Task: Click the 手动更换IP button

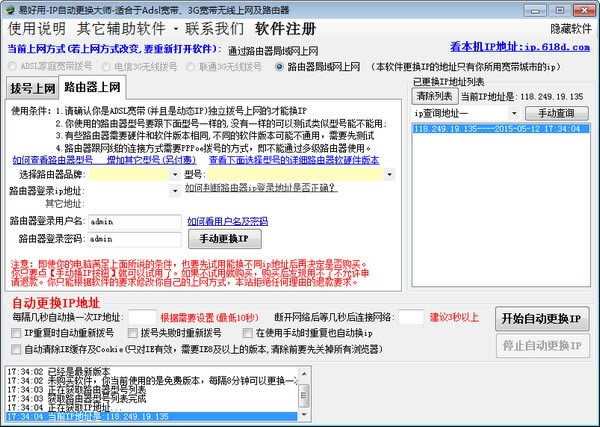Action: [x=225, y=239]
